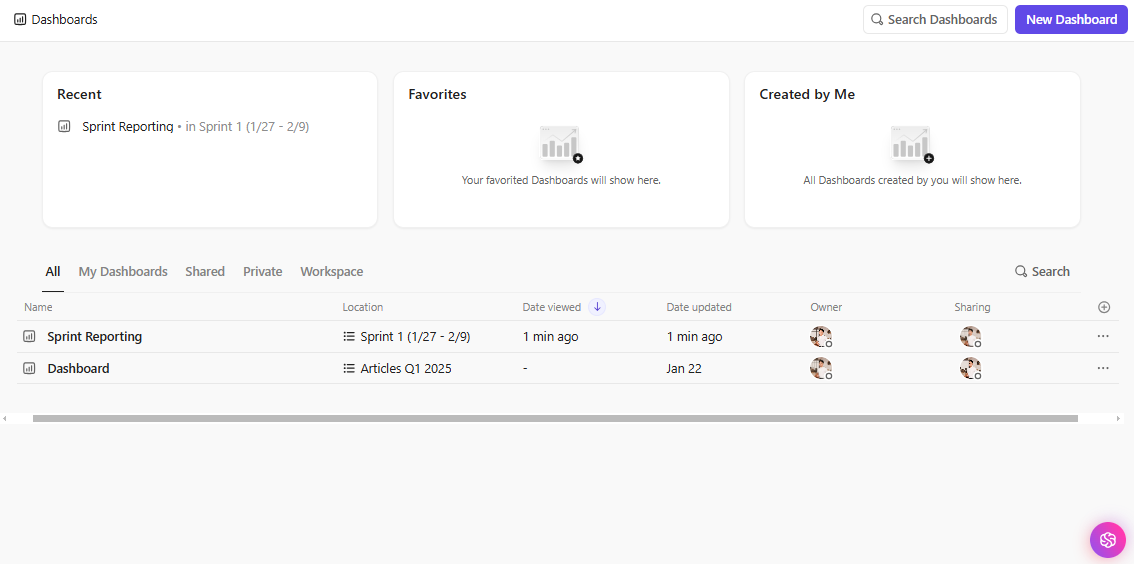1134x564 pixels.
Task: Open the assistant bubble in the bottom corner
Action: tap(1107, 540)
